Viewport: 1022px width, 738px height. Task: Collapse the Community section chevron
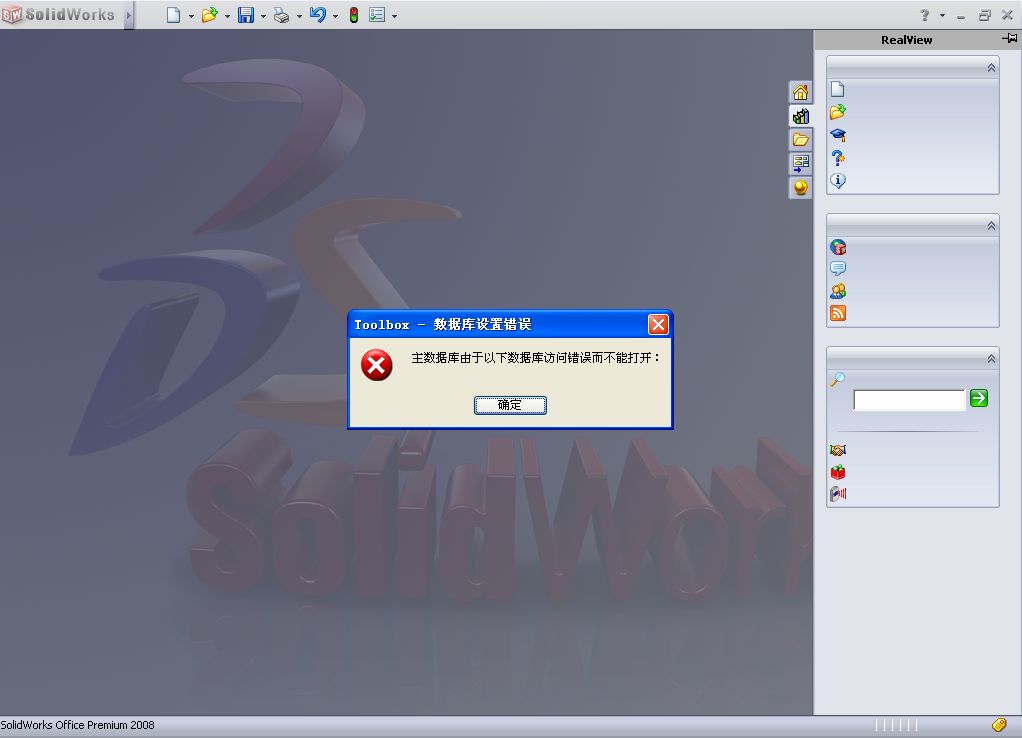[990, 225]
